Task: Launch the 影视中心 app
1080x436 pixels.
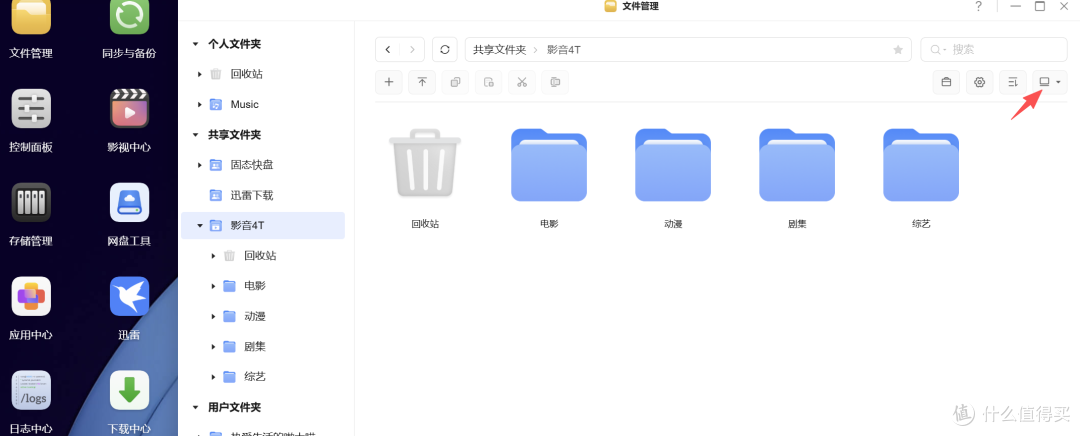Action: [x=129, y=108]
